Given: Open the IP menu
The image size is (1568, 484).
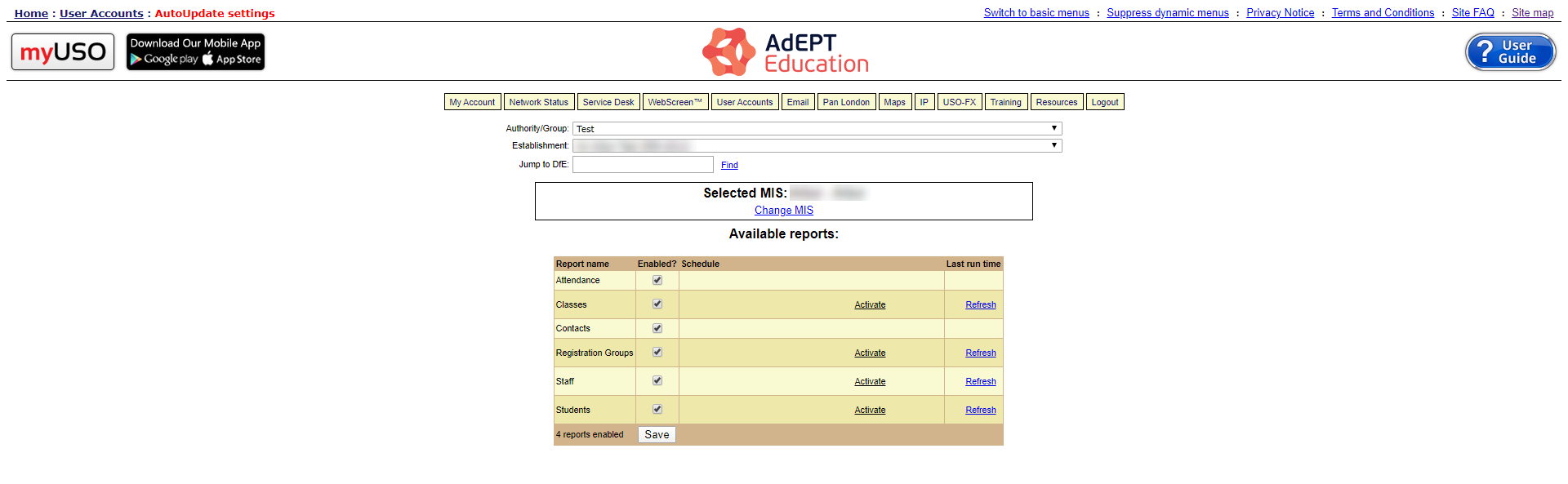Looking at the screenshot, I should [924, 102].
